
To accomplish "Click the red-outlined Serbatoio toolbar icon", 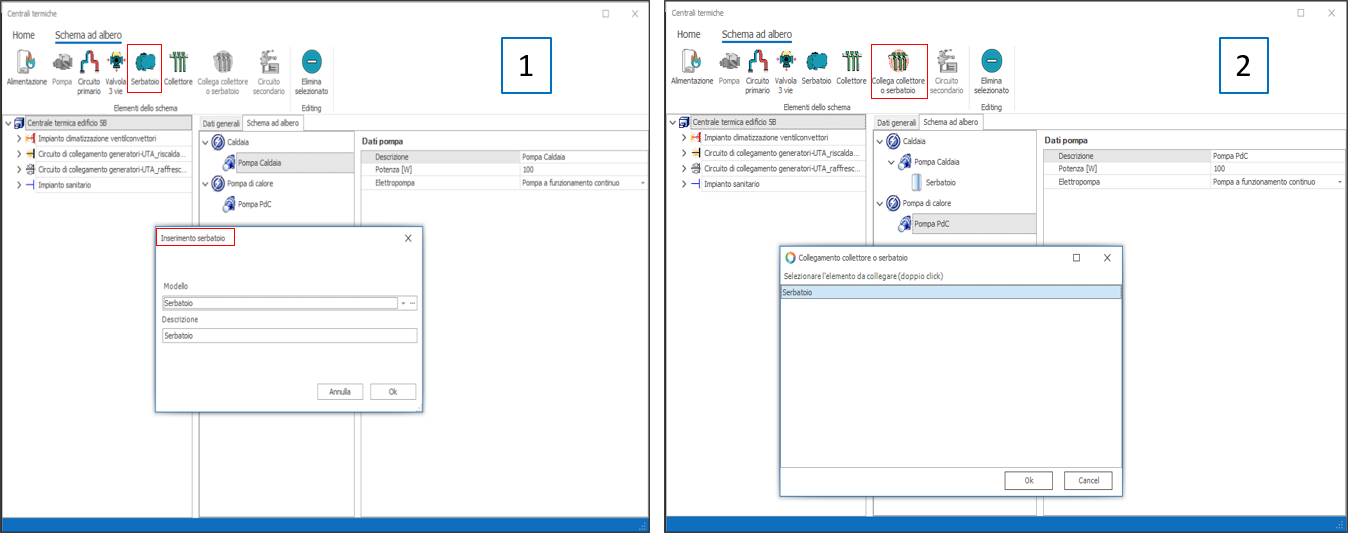I will [145, 68].
